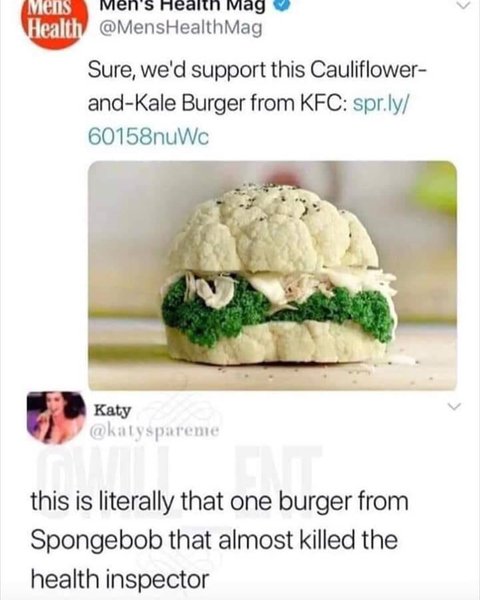Open the @MensHealthMag handle
Viewport: 480px width, 600px height.
pos(181,28)
